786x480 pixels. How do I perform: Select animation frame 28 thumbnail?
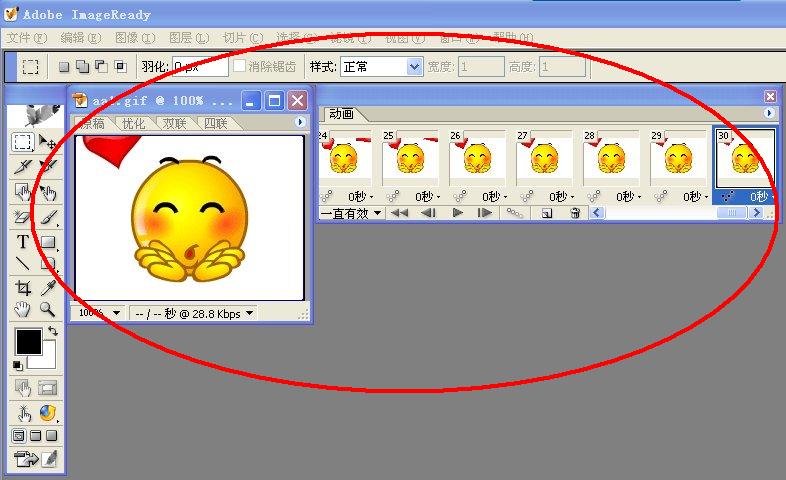(612, 158)
